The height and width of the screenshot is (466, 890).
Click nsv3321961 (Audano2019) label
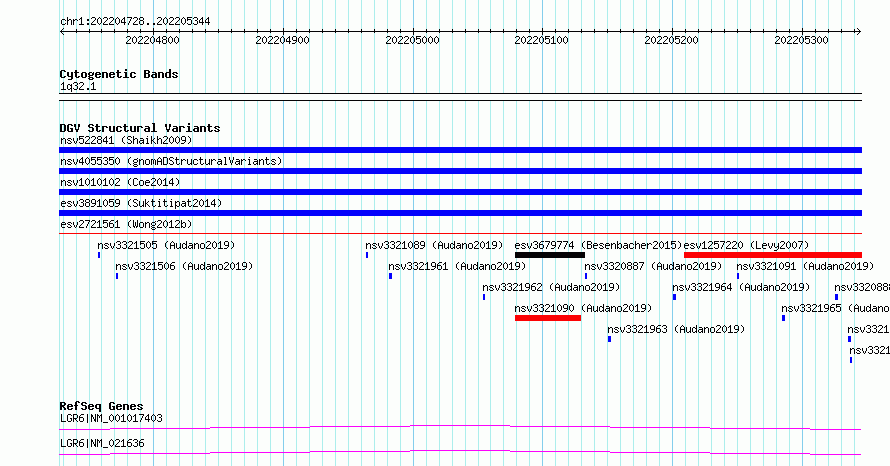(x=457, y=266)
